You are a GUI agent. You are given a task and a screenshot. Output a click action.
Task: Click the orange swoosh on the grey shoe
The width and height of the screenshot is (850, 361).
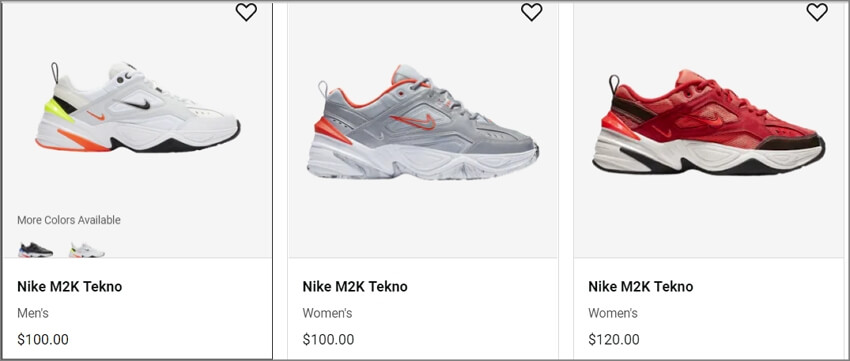(413, 121)
